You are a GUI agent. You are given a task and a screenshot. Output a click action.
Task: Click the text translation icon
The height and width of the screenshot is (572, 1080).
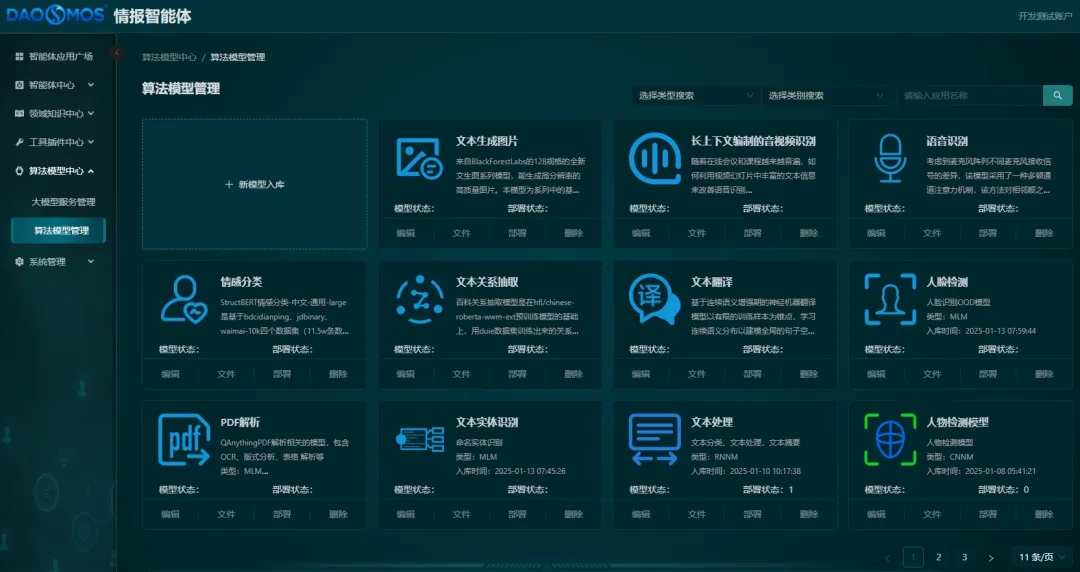654,299
